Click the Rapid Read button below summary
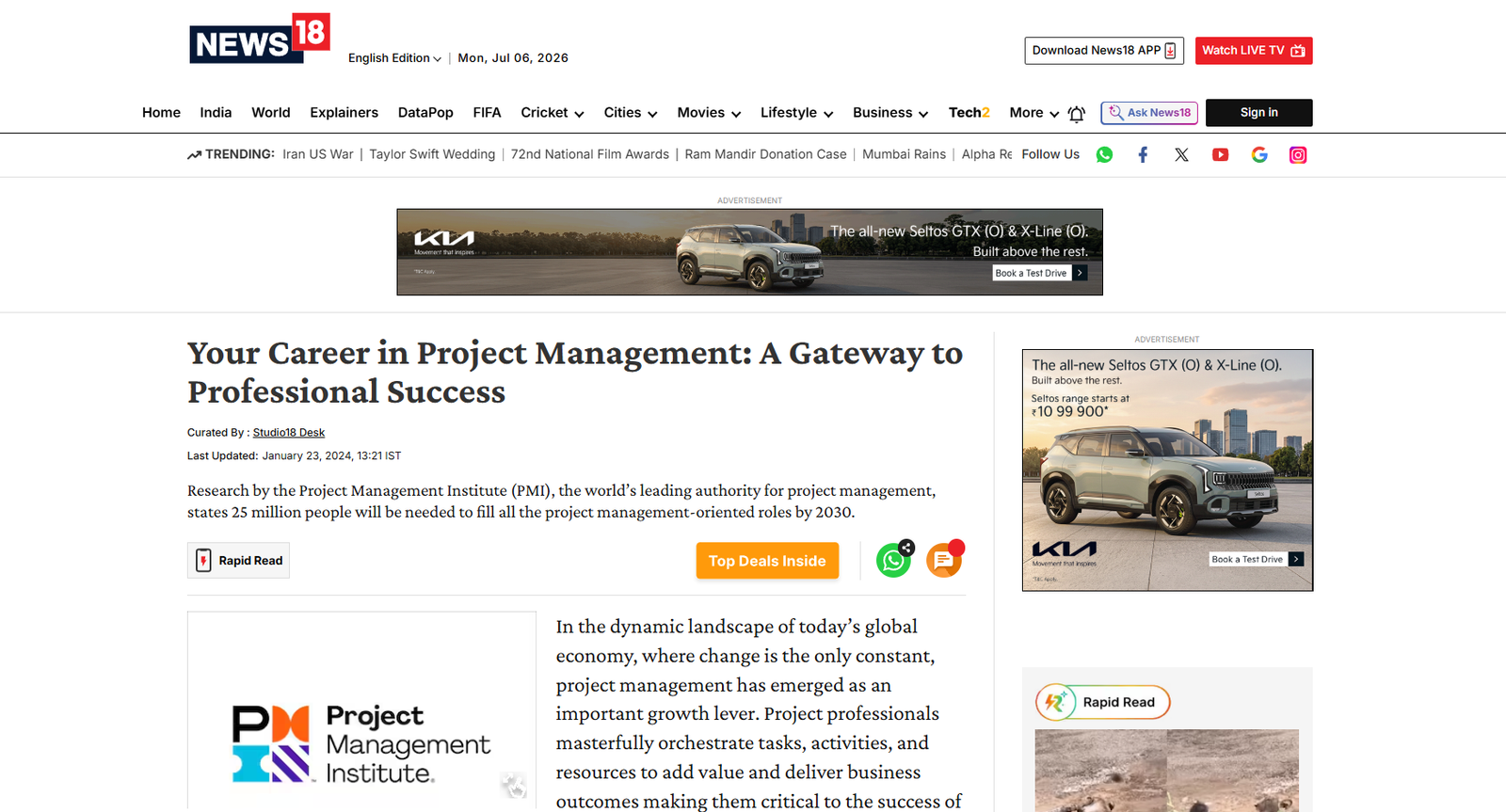 [238, 561]
